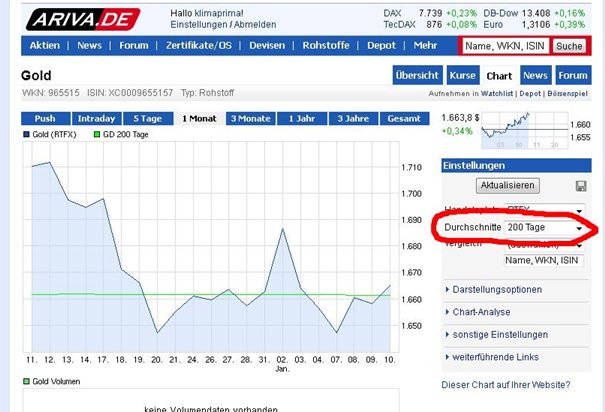Click the Euro exchange rate quote
This screenshot has width=605, height=412.
(534, 24)
